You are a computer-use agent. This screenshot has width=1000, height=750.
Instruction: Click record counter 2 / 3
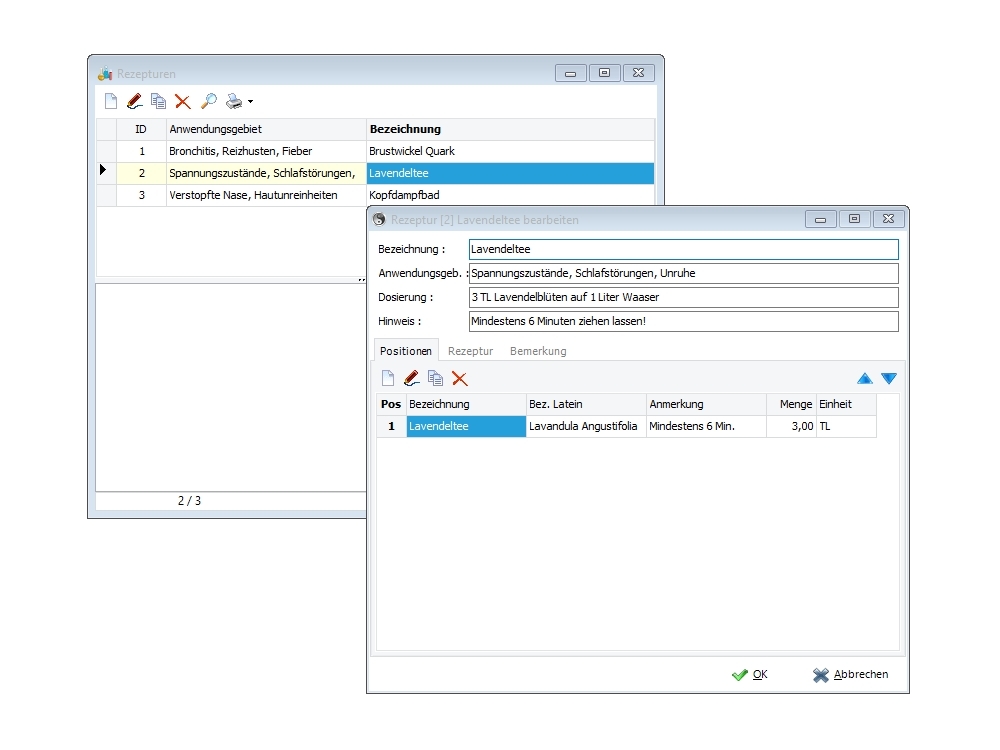point(189,501)
